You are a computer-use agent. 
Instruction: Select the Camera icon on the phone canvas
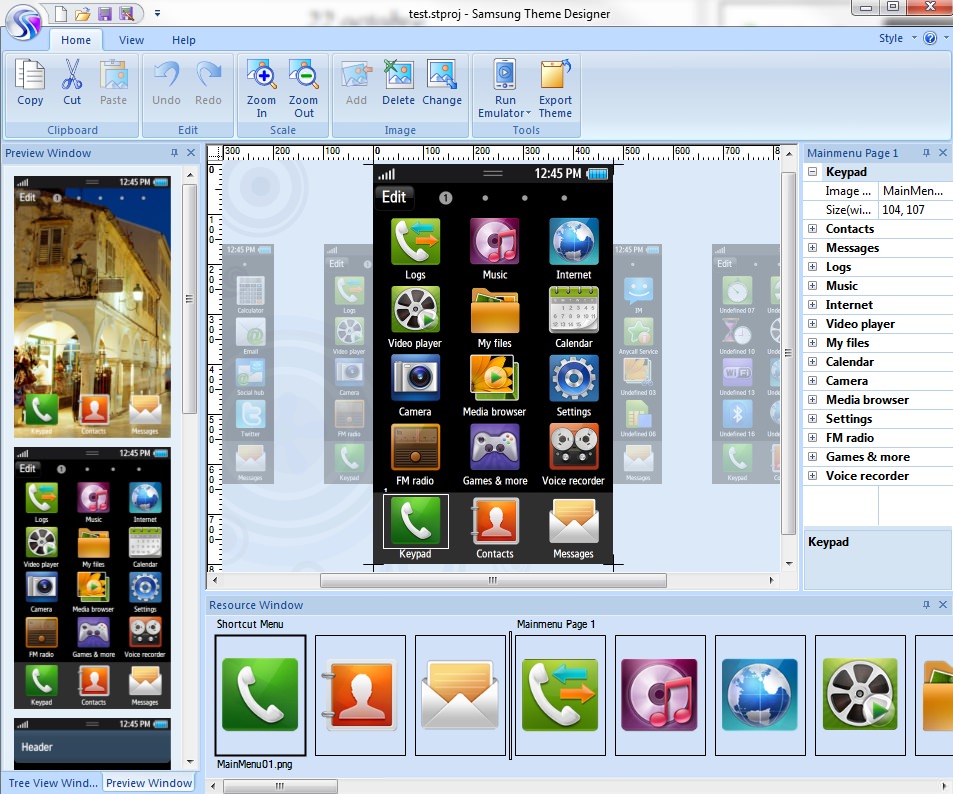[415, 378]
